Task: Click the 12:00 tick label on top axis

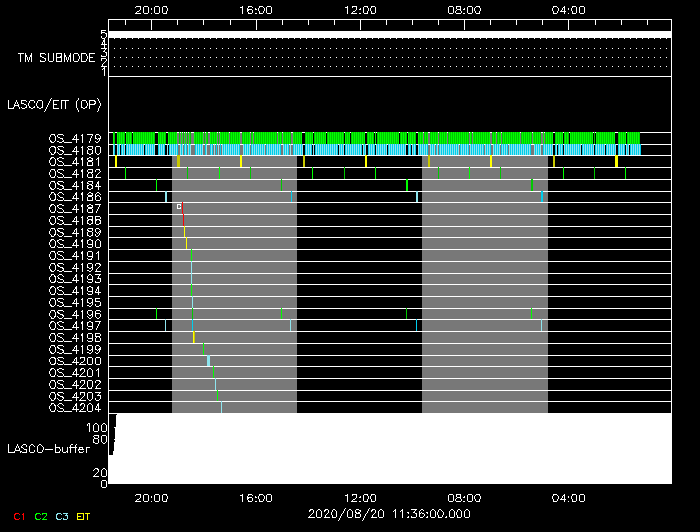Action: point(360,9)
